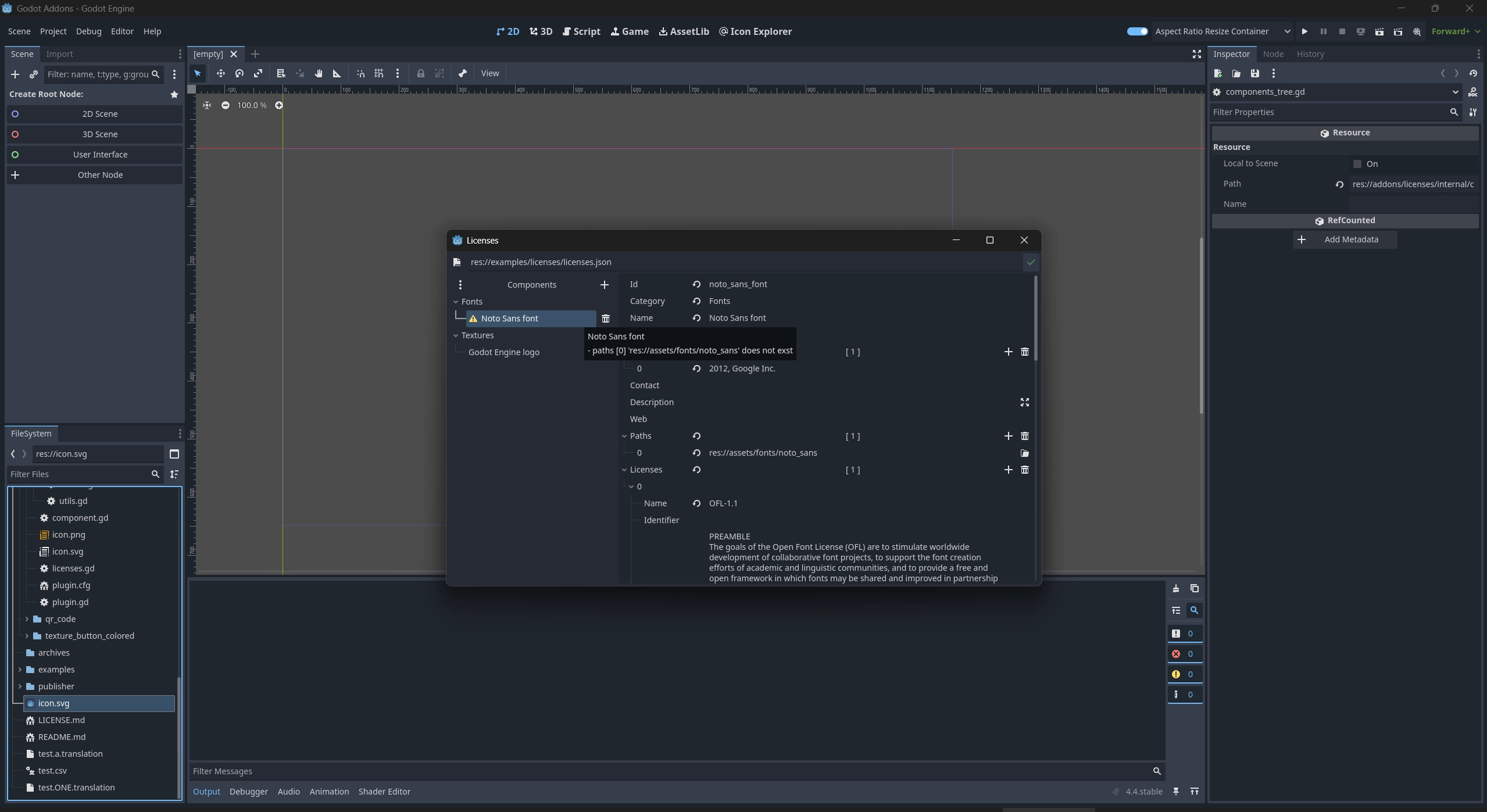This screenshot has width=1487, height=812.
Task: Collapse the Textures category in components tree
Action: tap(456, 335)
